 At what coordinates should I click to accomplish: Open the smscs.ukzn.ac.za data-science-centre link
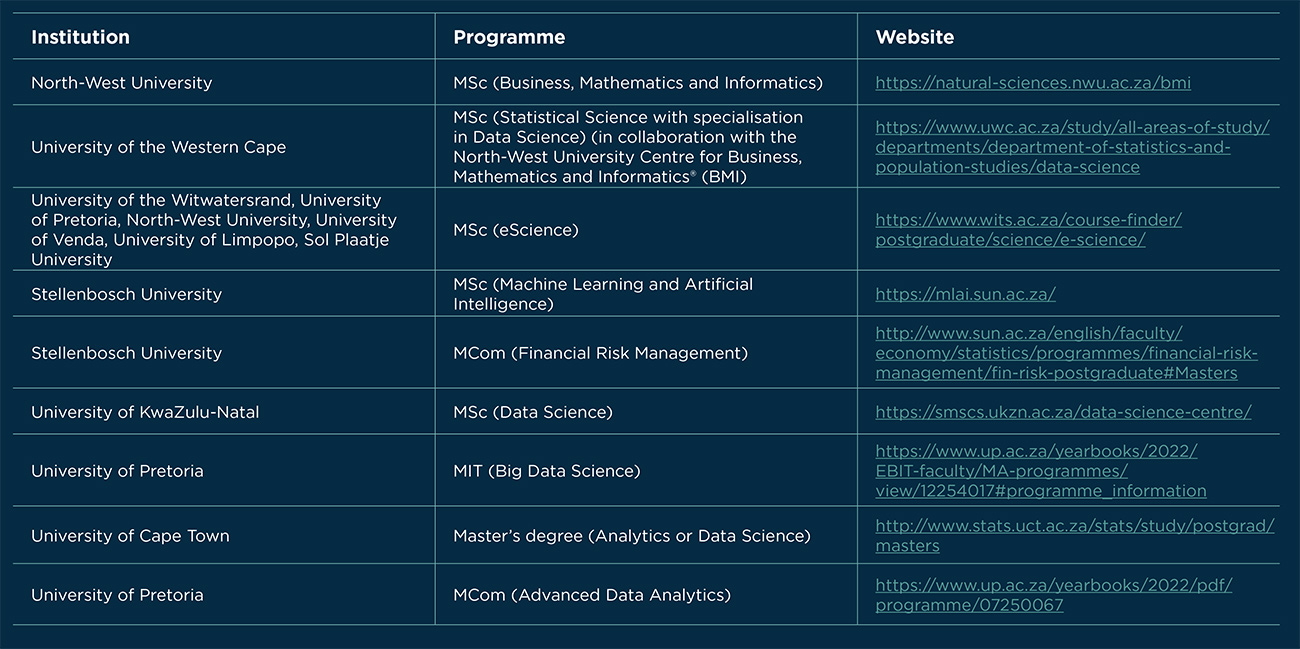coord(1063,412)
